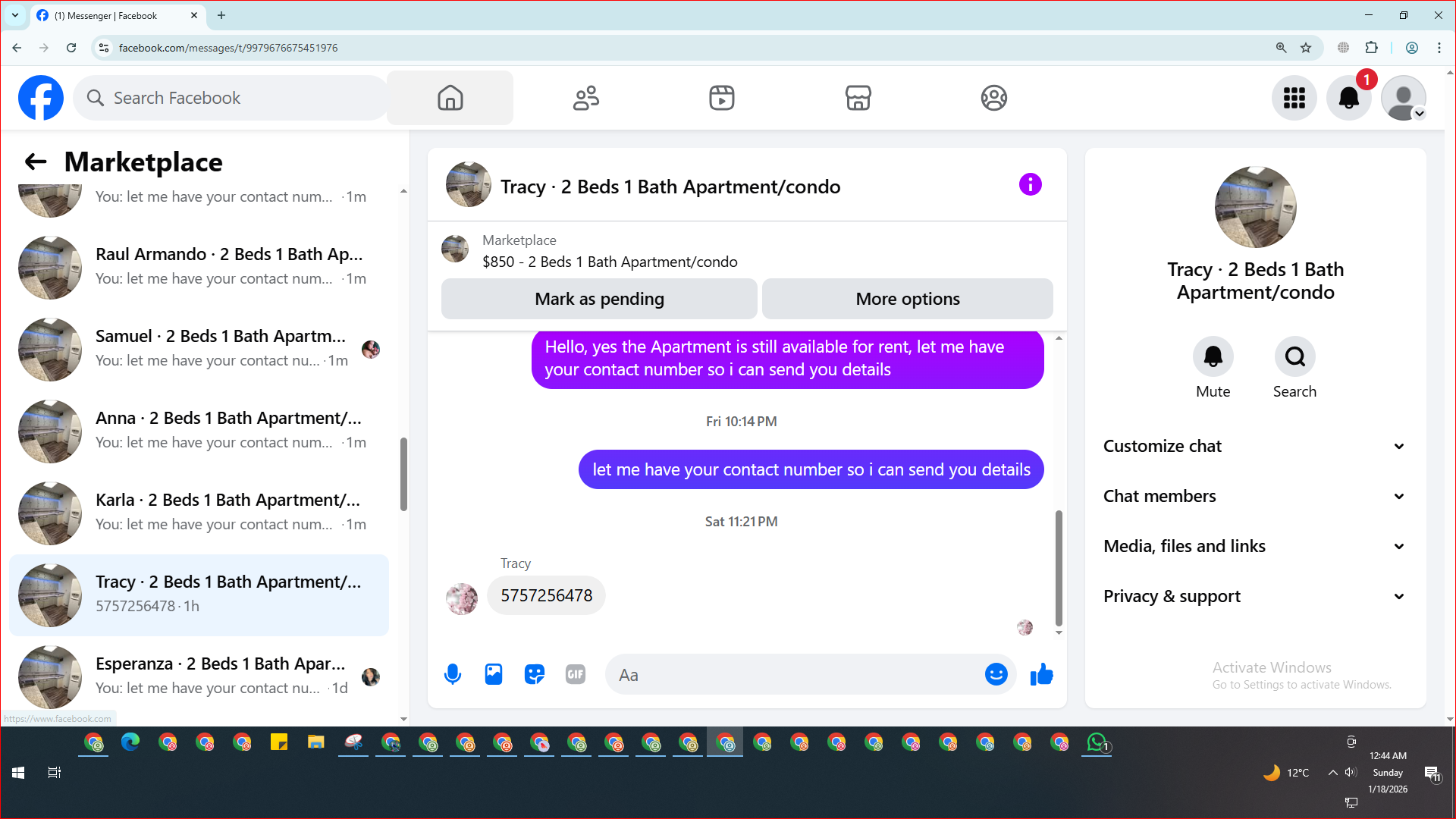Open the GIF picker icon
Image resolution: width=1456 pixels, height=819 pixels.
pos(576,674)
